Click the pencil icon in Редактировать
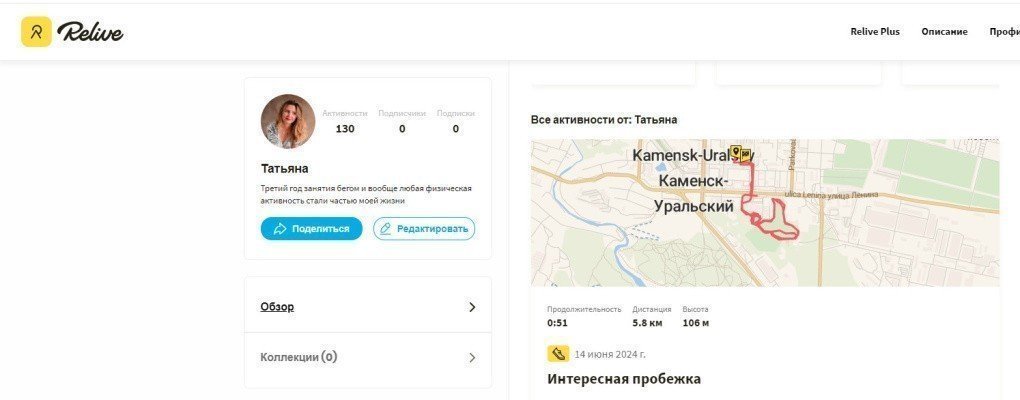Image resolution: width=1020 pixels, height=400 pixels. (x=386, y=229)
